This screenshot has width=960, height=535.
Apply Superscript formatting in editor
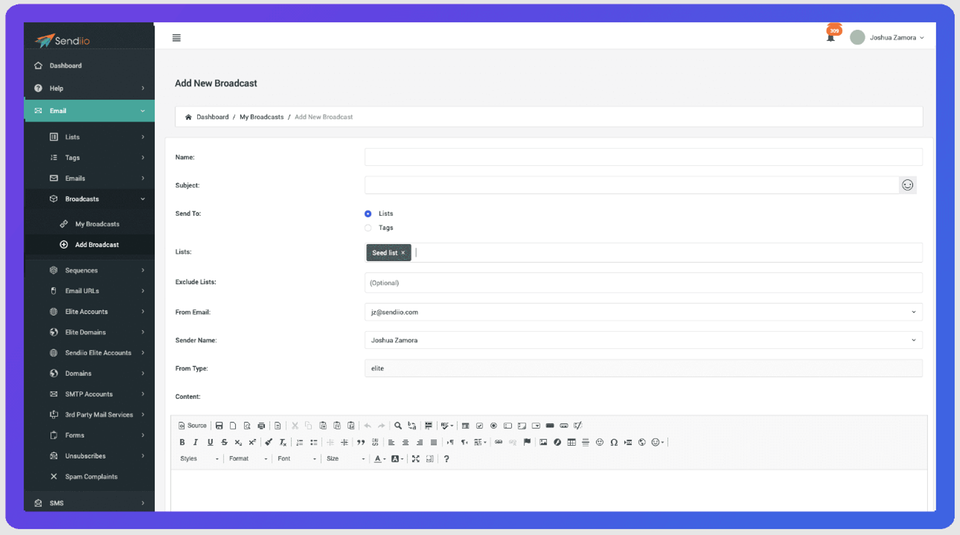(x=252, y=442)
